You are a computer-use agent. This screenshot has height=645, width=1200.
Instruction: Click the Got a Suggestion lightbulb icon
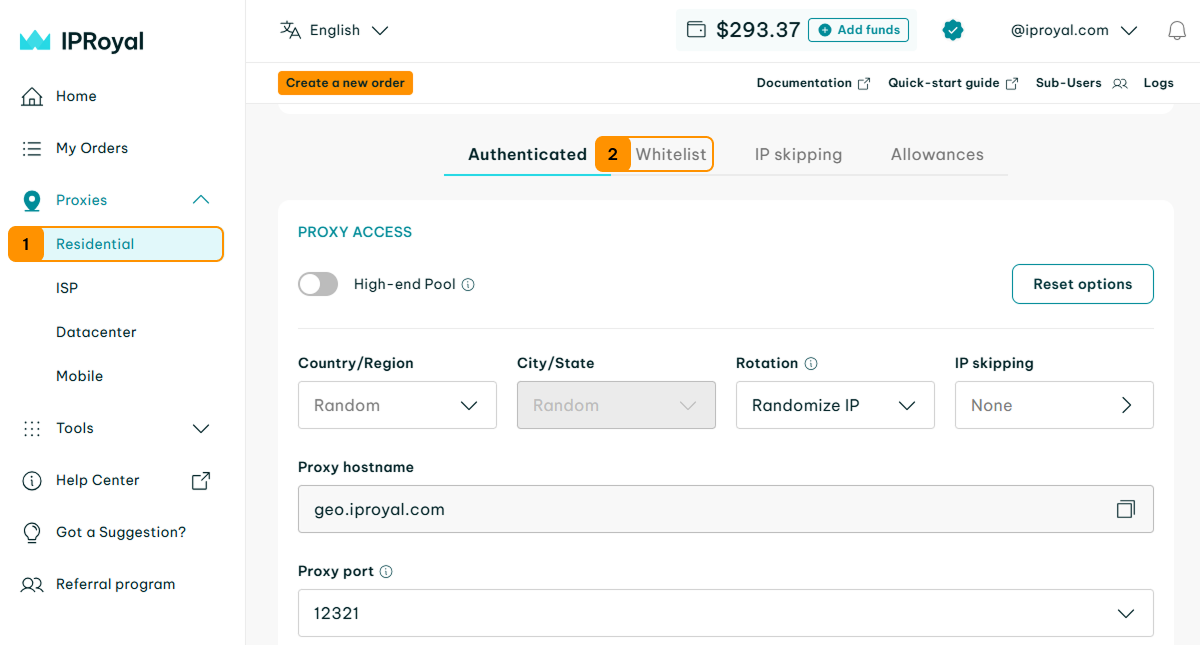pos(32,532)
